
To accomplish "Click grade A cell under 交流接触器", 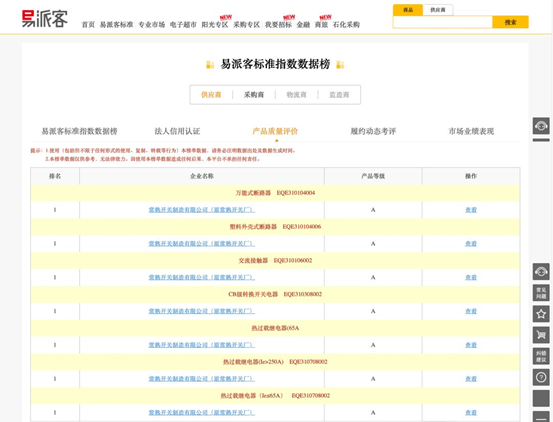I will 373,277.
